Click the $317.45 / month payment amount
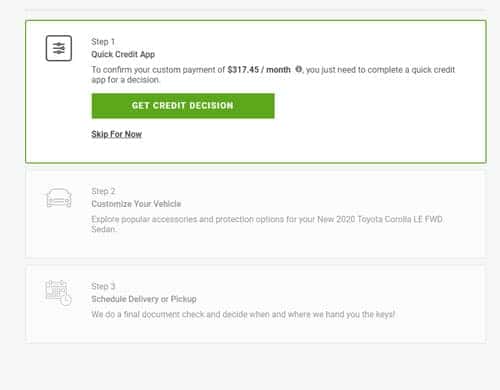 [259, 70]
